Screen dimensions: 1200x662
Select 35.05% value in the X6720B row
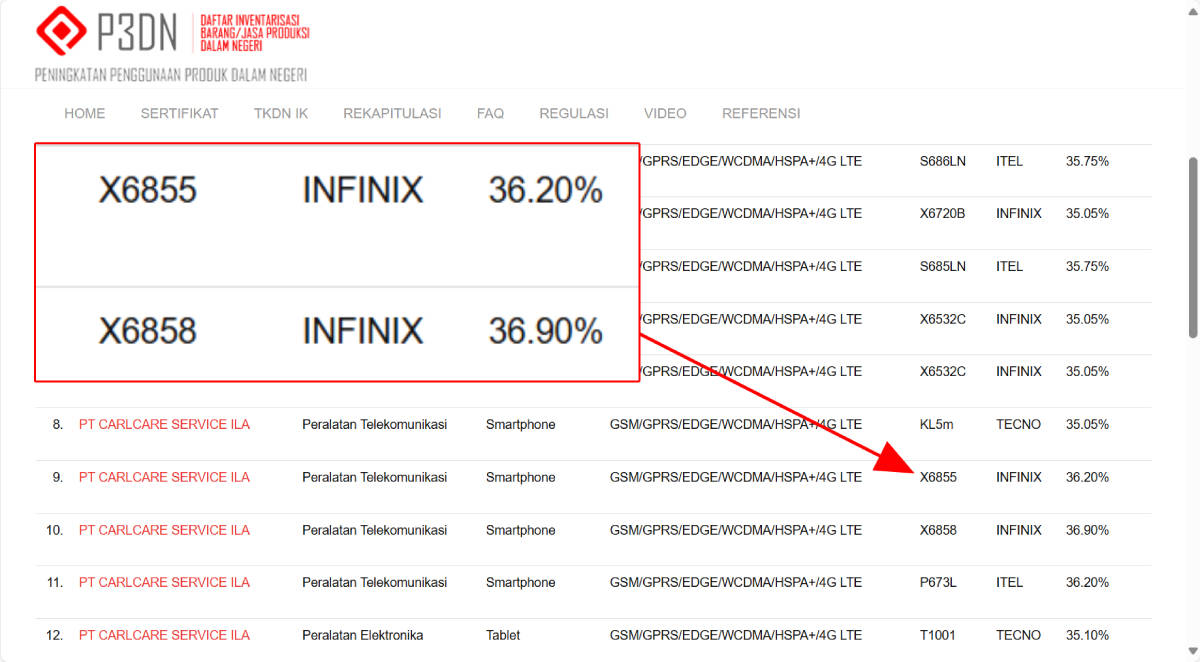[1087, 213]
